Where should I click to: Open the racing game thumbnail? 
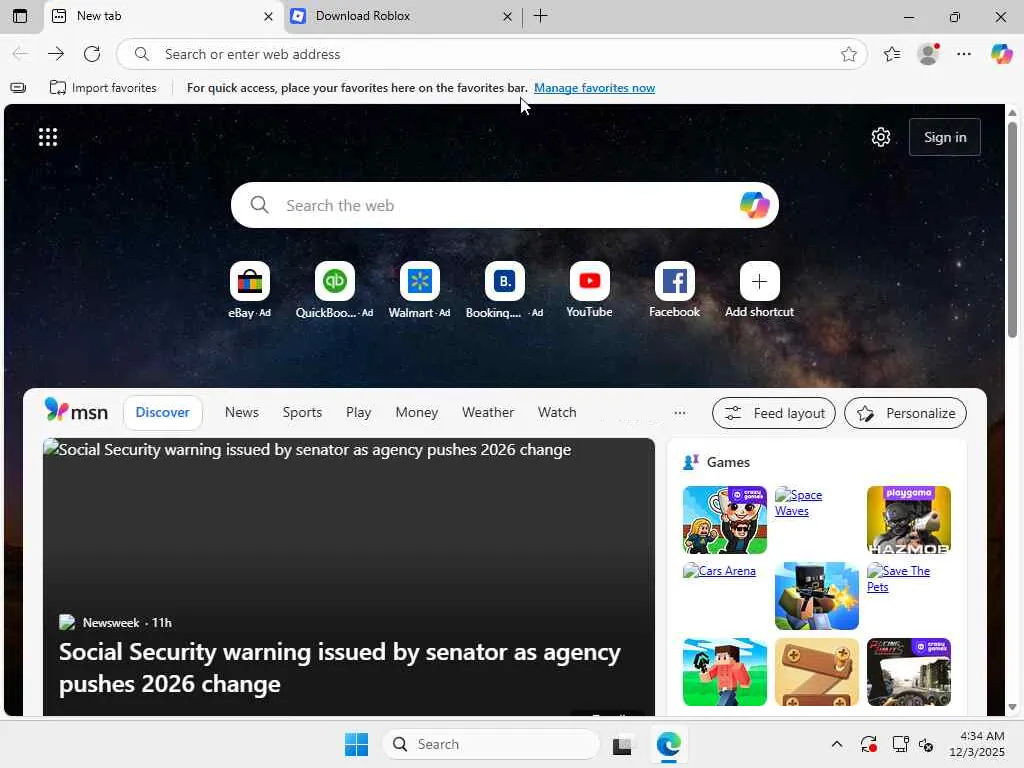tap(908, 672)
